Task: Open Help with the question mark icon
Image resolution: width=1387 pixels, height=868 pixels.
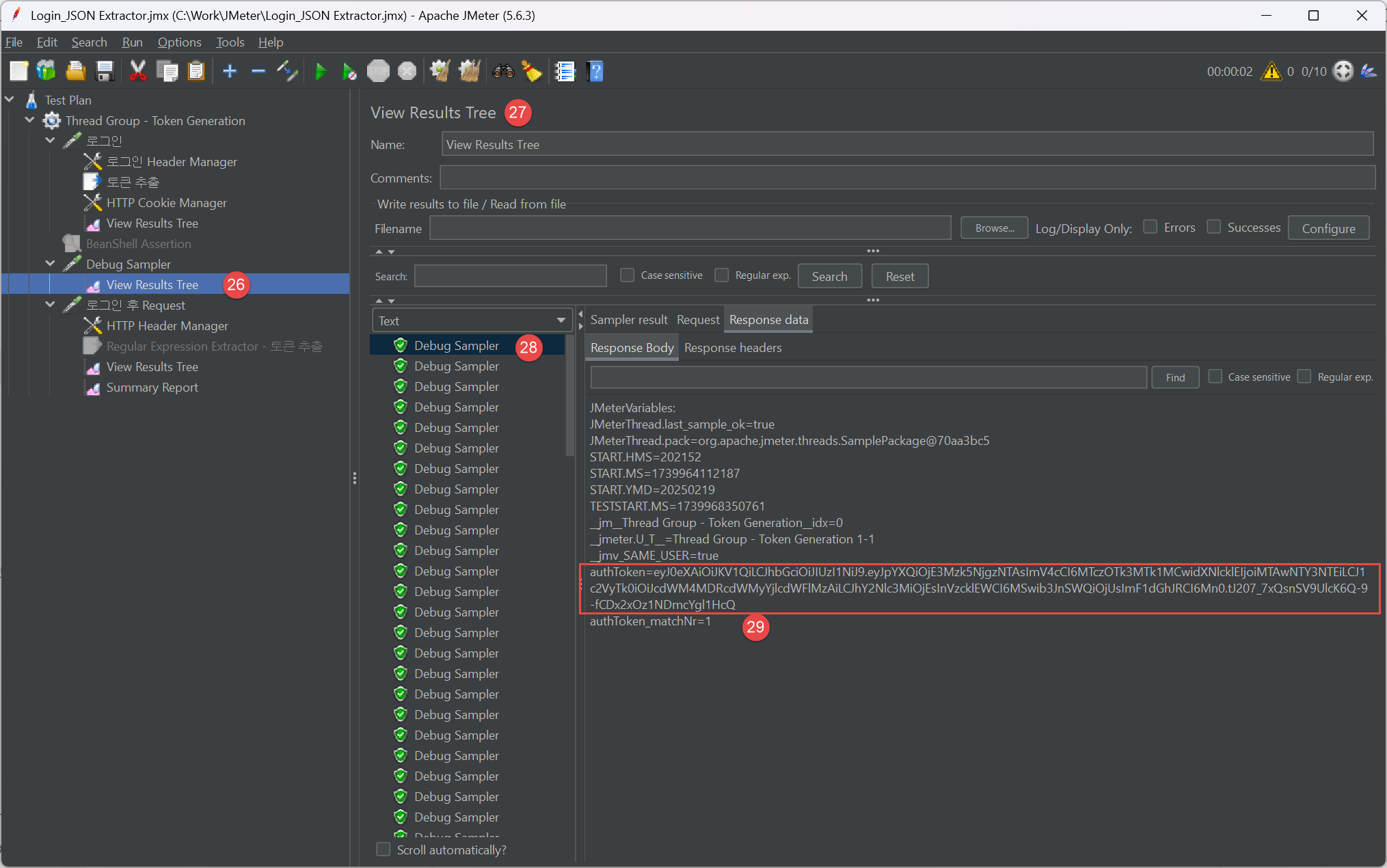Action: point(595,71)
